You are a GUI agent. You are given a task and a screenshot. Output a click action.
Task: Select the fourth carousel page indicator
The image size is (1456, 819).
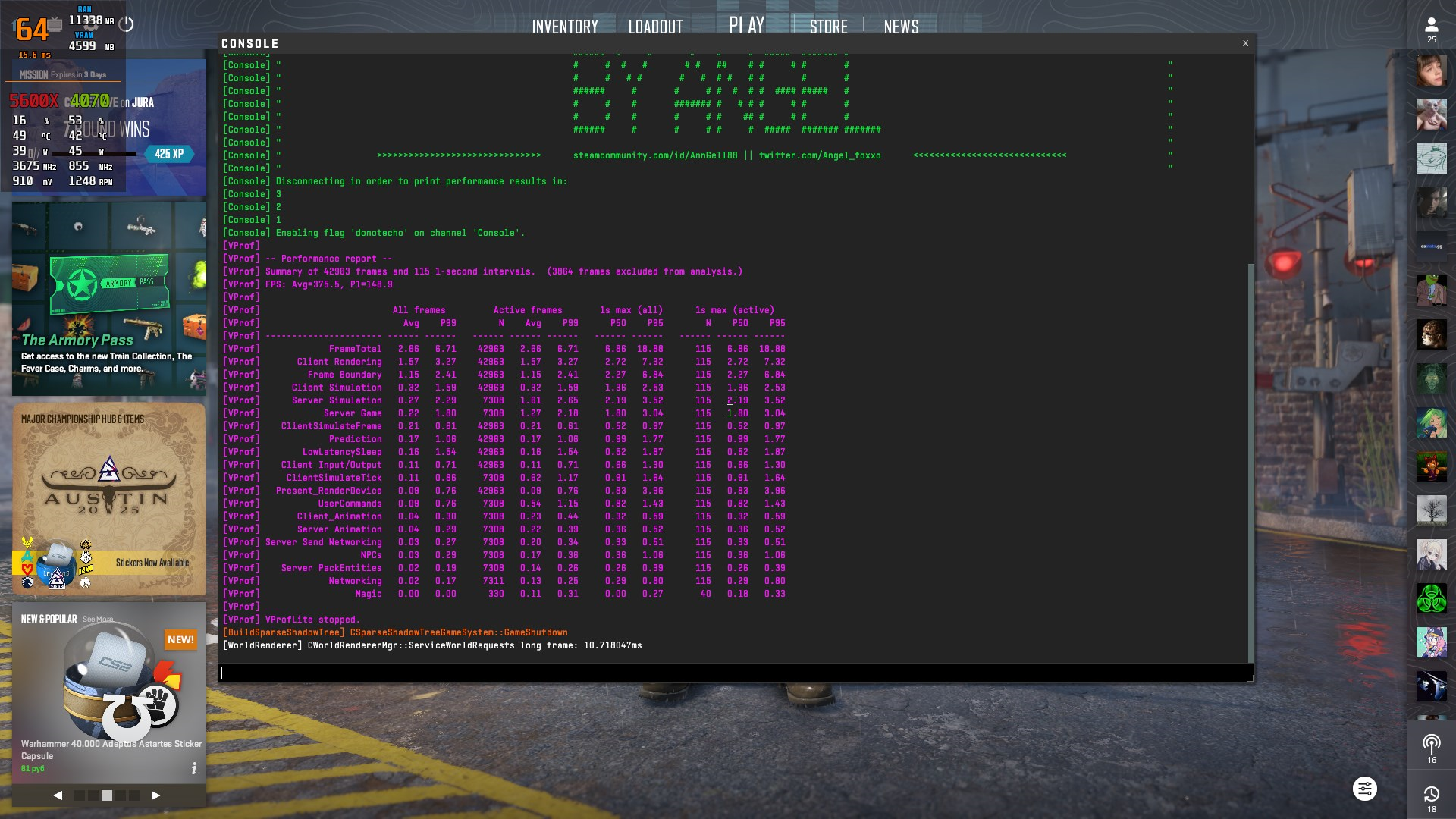(121, 795)
